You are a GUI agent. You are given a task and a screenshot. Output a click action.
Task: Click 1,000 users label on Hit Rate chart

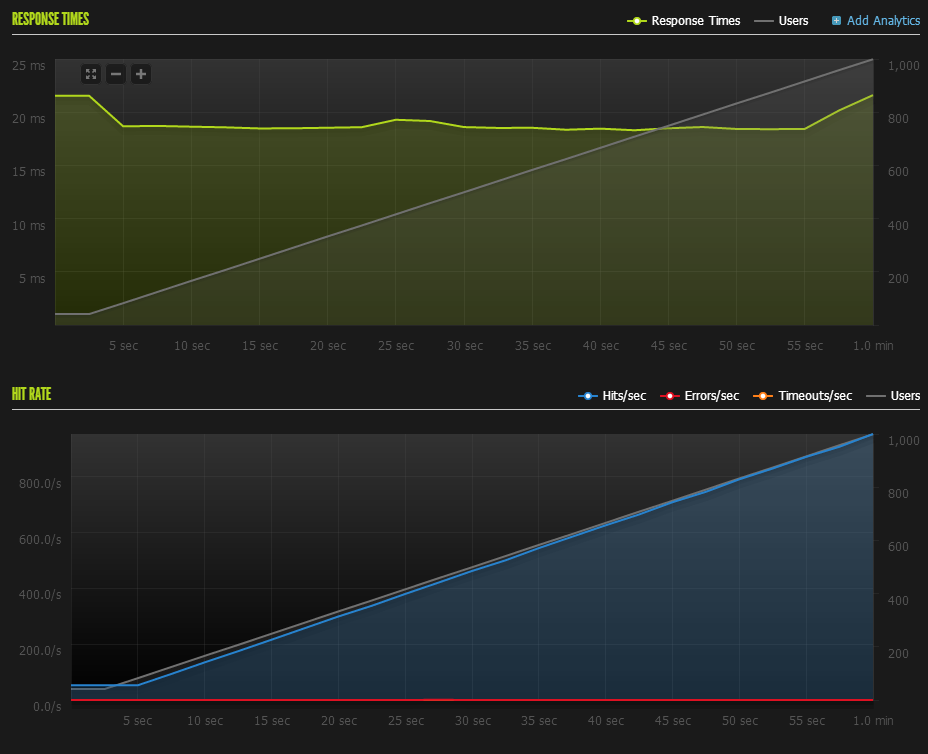(x=904, y=440)
